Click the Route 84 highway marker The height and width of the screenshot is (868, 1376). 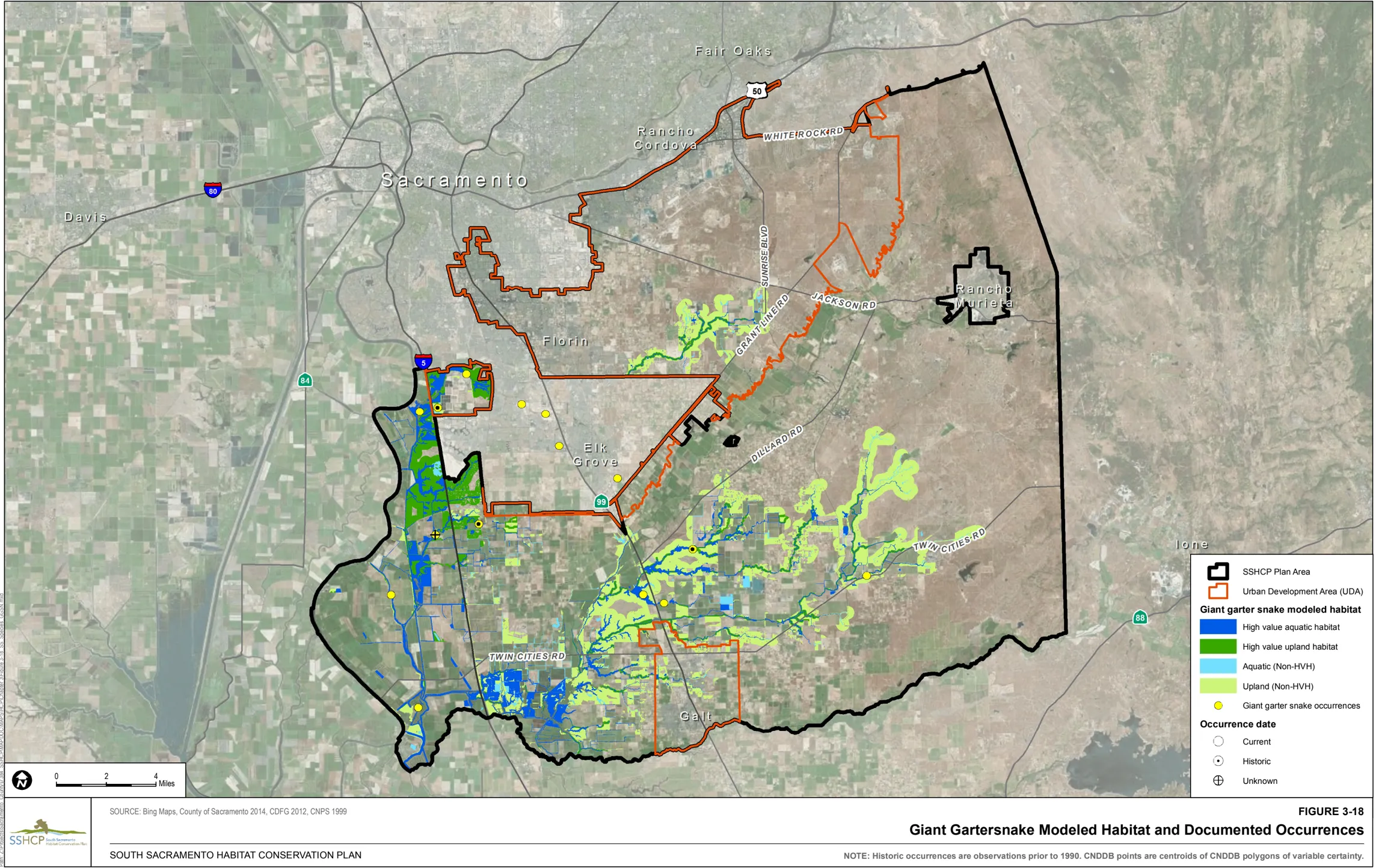tap(305, 380)
